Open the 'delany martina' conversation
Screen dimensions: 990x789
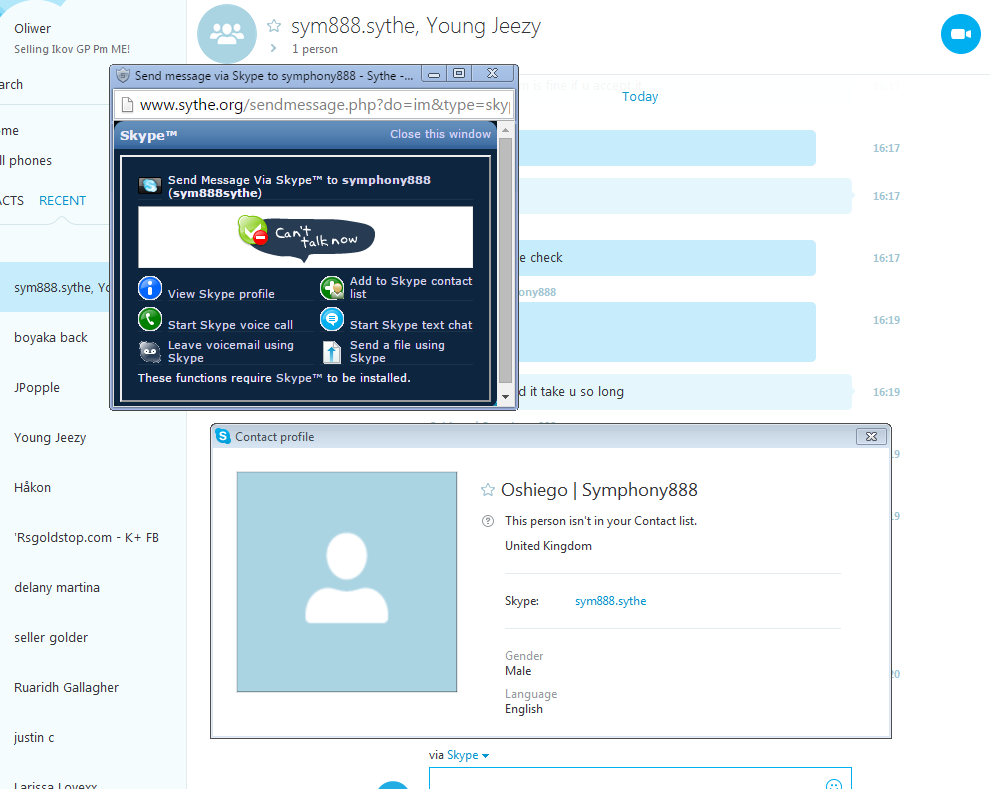click(x=93, y=588)
